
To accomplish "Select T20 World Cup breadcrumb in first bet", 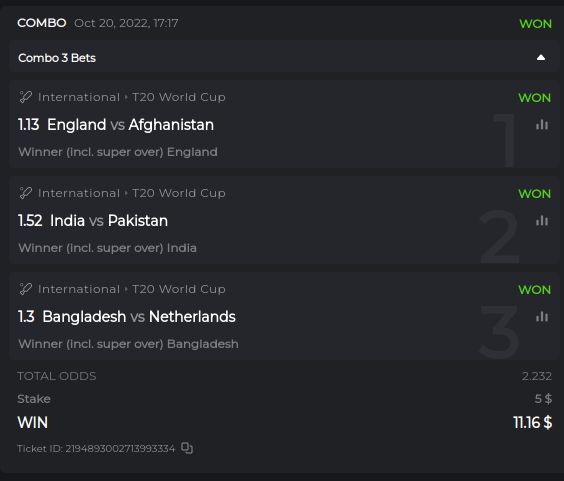I will 179,97.
